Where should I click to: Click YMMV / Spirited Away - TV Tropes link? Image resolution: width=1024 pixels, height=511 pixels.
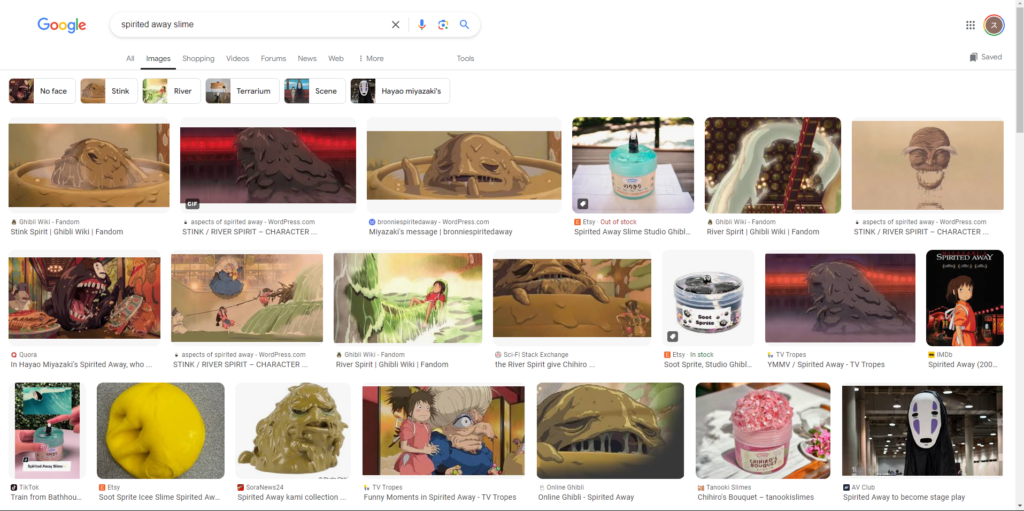coord(825,365)
